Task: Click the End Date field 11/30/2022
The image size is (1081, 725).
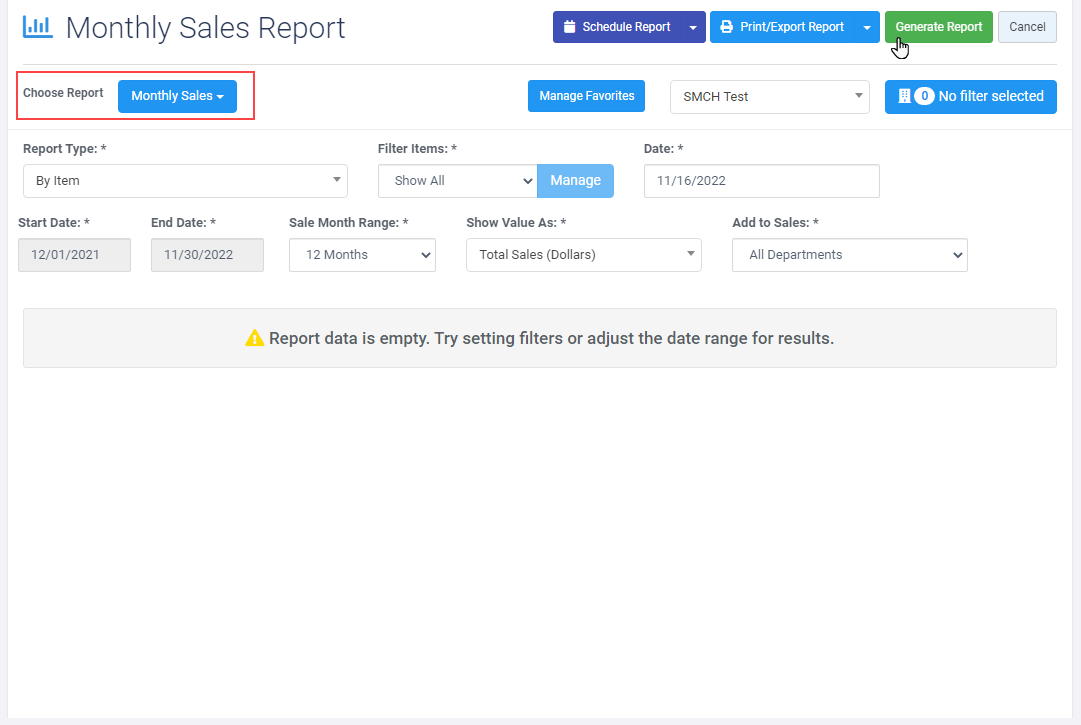Action: [208, 255]
